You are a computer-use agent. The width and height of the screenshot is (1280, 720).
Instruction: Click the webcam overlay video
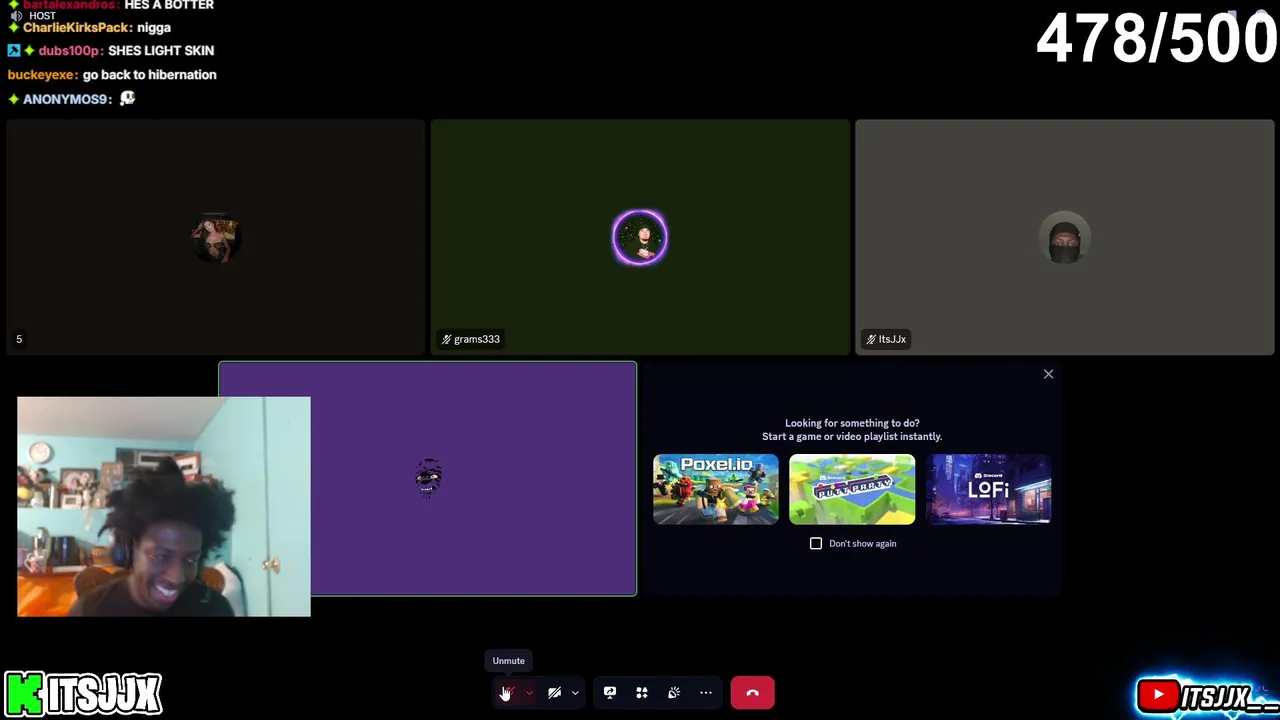pyautogui.click(x=164, y=506)
